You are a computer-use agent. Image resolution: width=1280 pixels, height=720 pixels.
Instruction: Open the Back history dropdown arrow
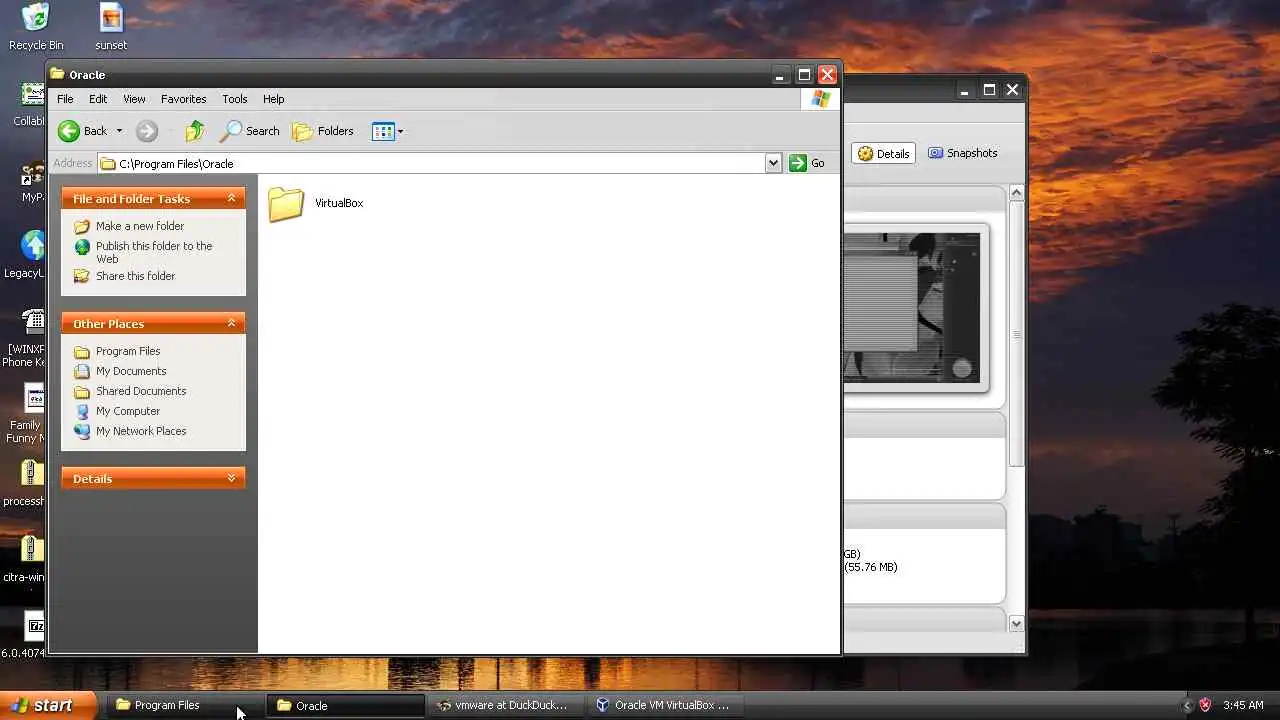tap(119, 131)
